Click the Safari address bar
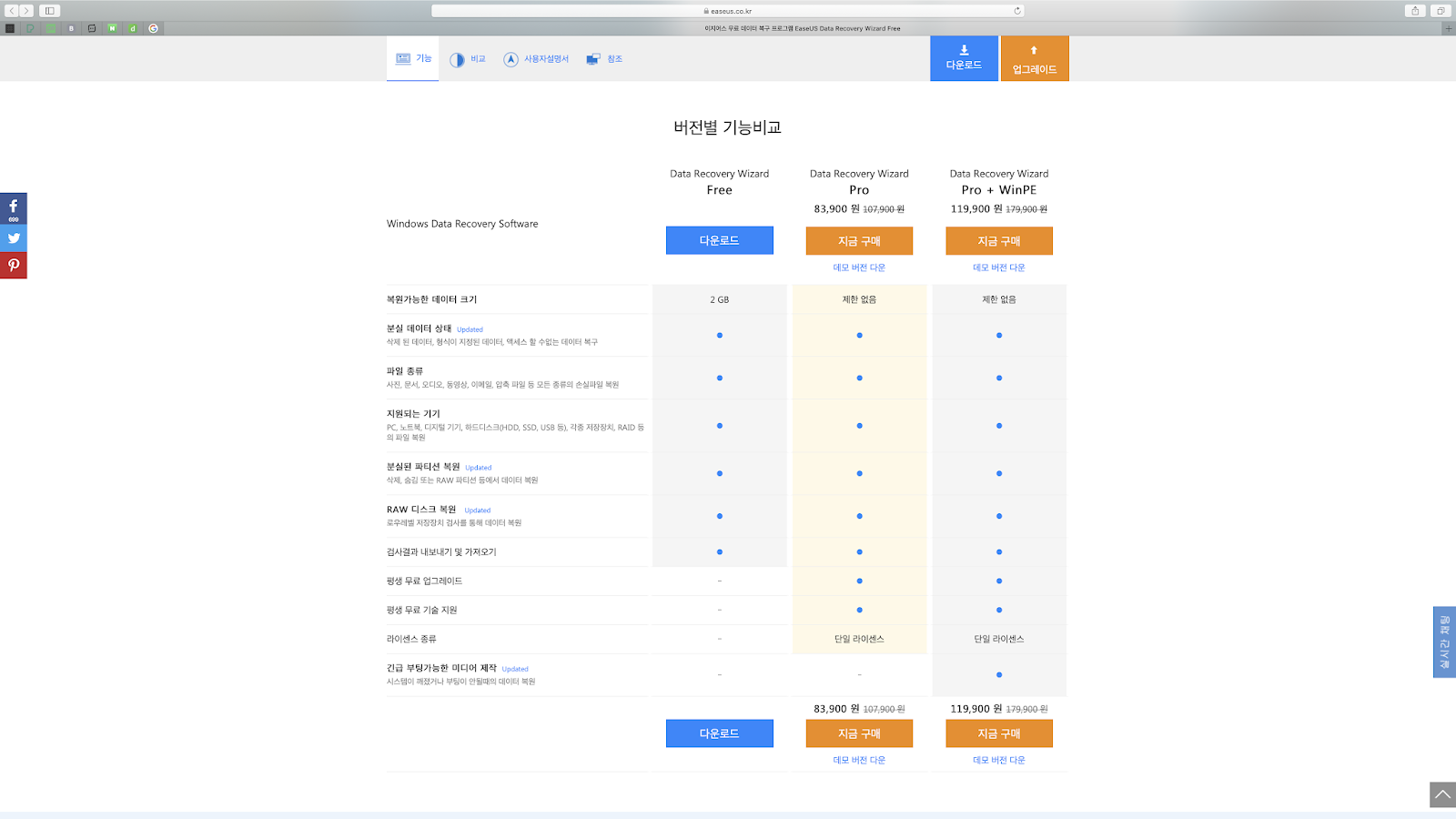This screenshot has height=819, width=1456. pos(728,11)
